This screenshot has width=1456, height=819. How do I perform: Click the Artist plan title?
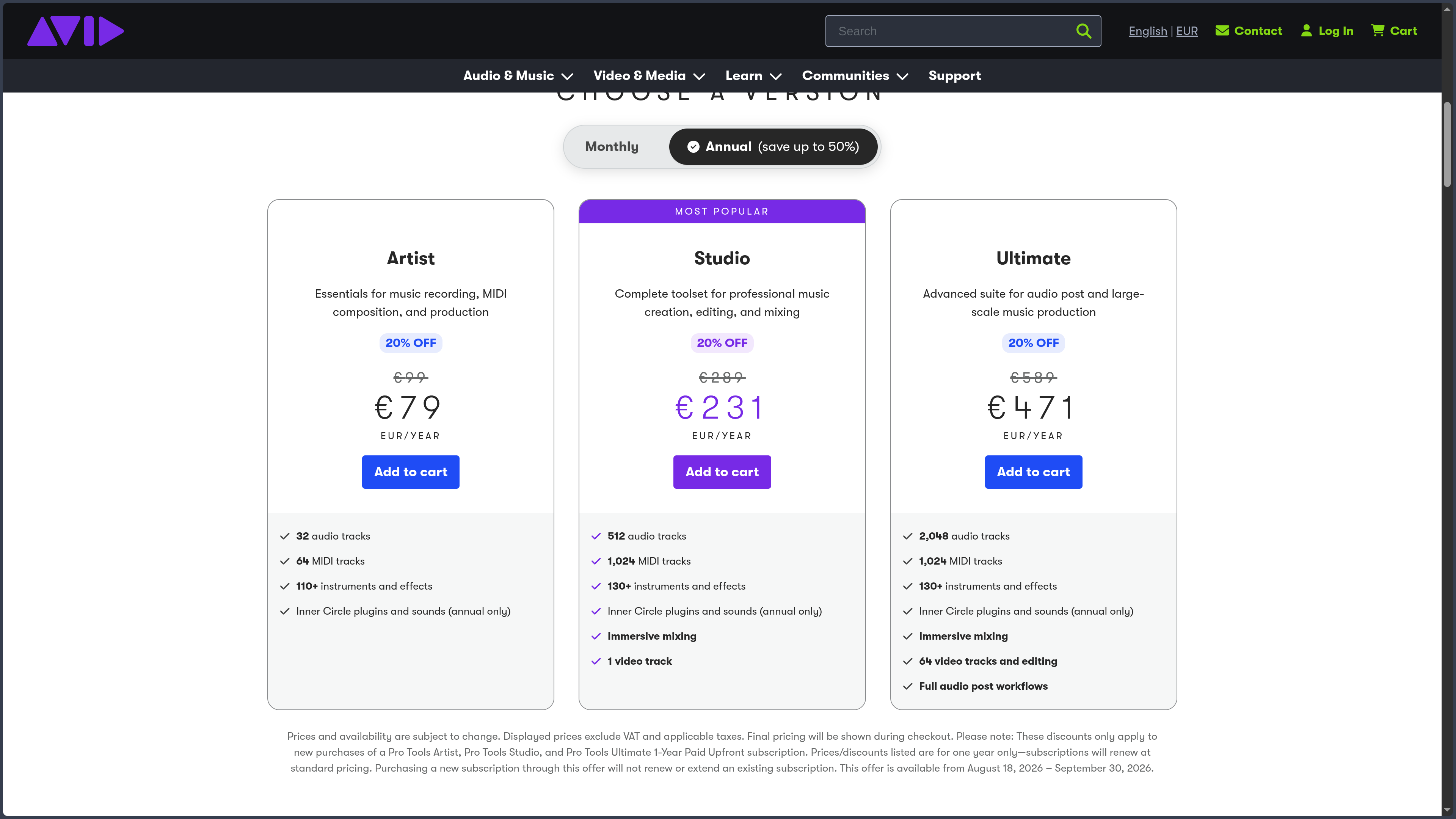[410, 258]
